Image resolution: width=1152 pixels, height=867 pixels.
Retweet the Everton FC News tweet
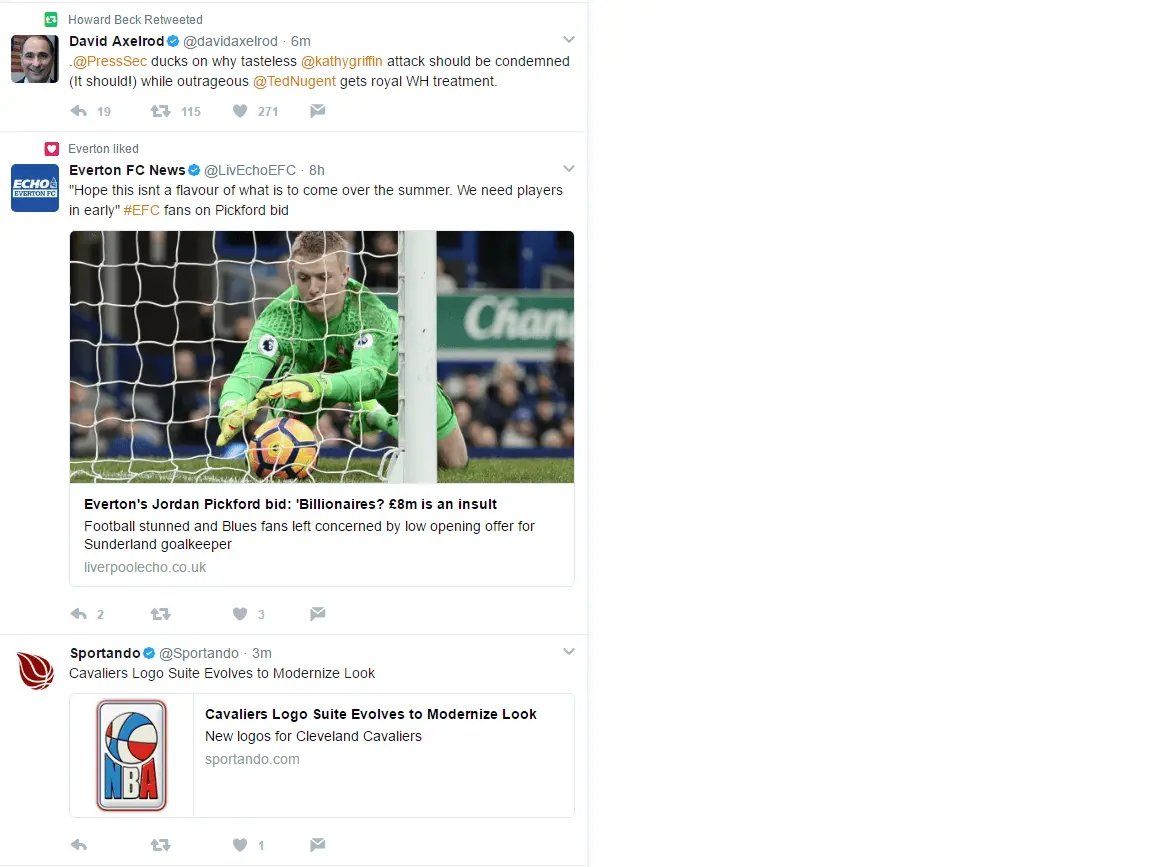(x=160, y=614)
